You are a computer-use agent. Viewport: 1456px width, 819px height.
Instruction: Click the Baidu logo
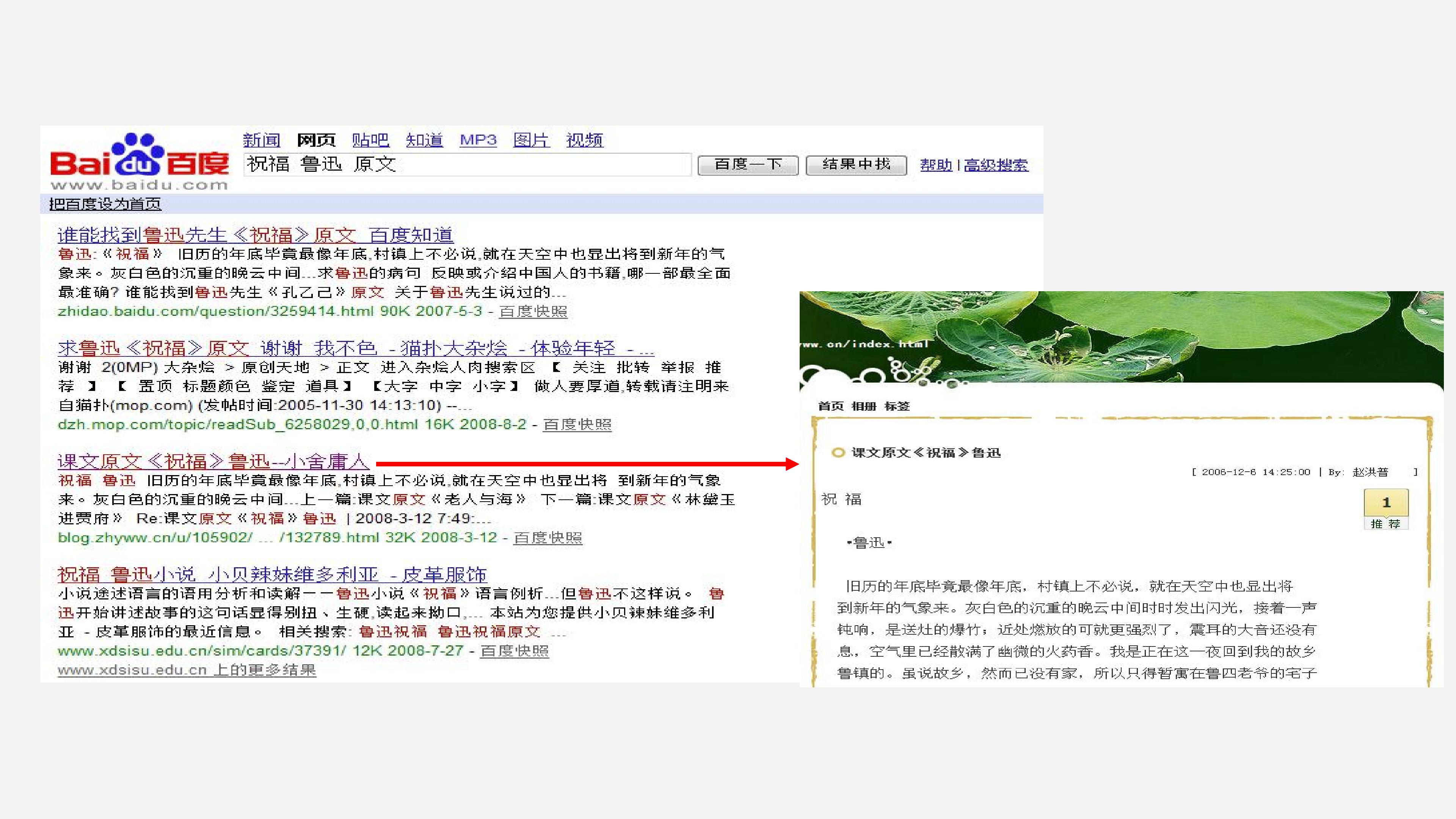point(140,161)
